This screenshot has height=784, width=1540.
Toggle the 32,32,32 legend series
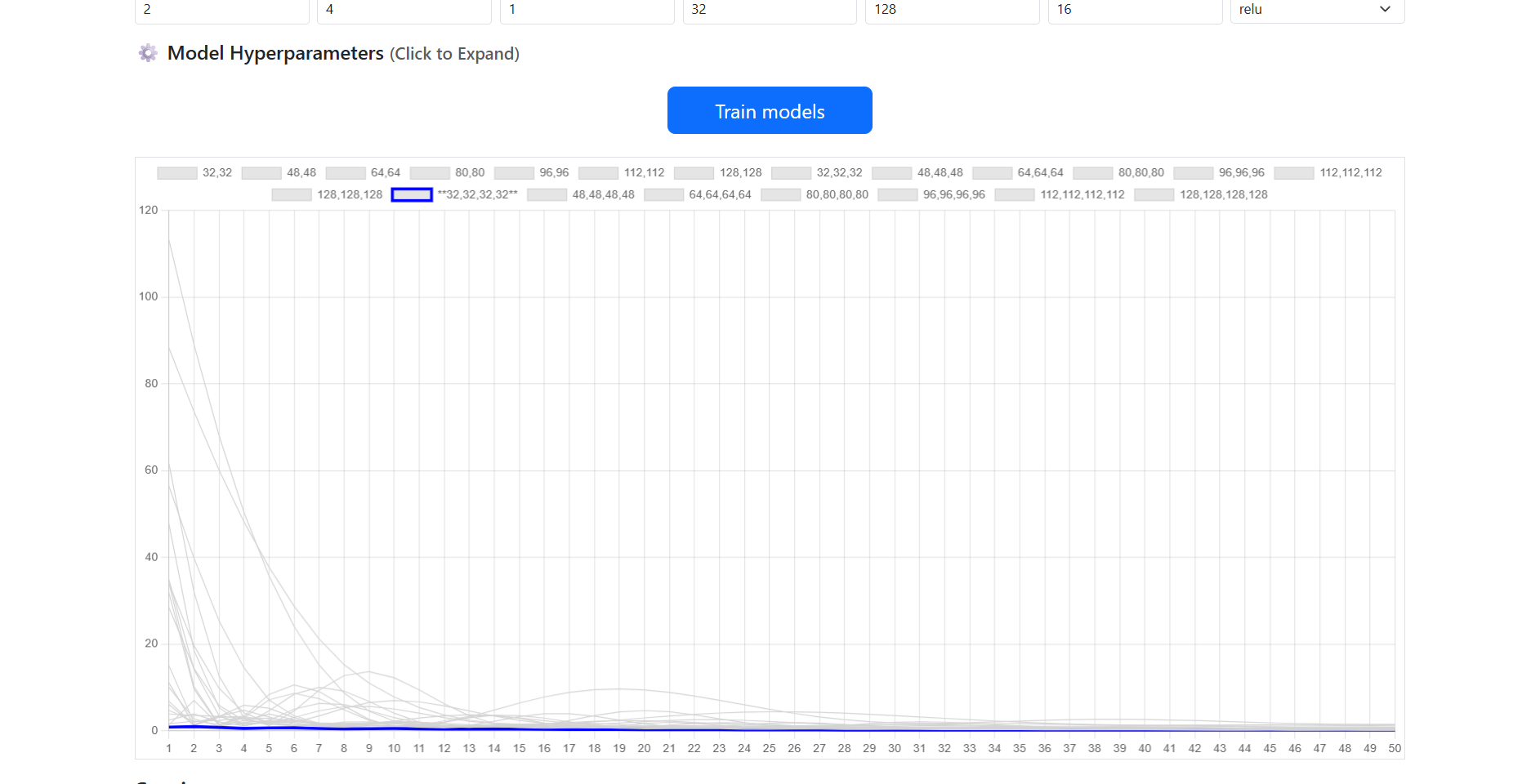817,173
